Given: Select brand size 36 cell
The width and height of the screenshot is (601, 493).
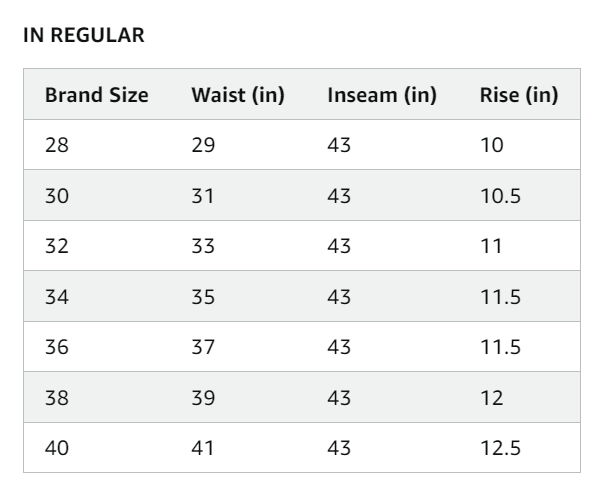Looking at the screenshot, I should point(58,347).
